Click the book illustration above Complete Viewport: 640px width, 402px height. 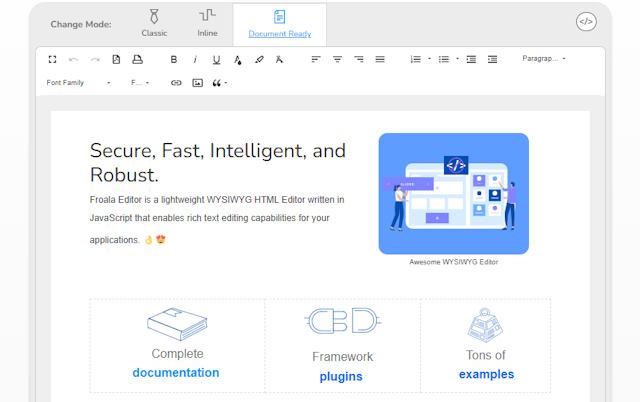click(x=177, y=324)
